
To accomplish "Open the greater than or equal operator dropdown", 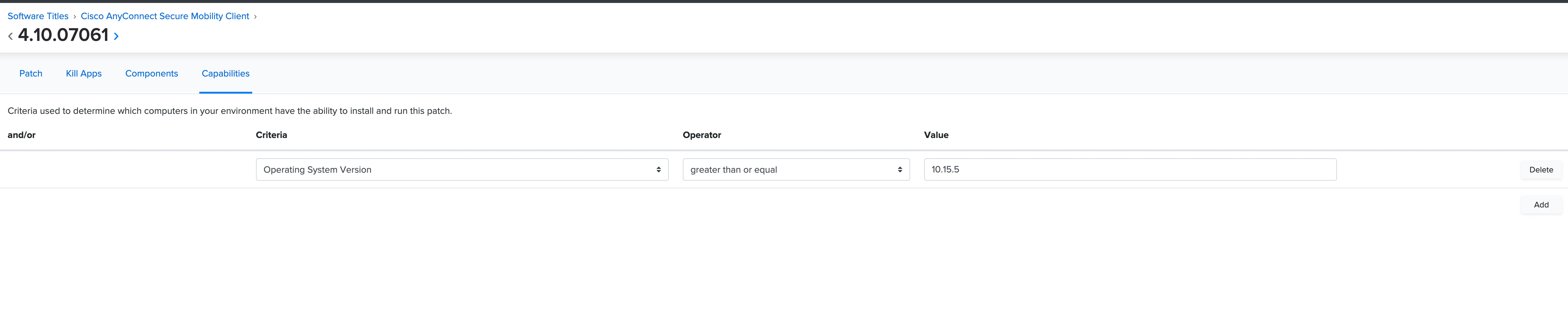I will 796,169.
